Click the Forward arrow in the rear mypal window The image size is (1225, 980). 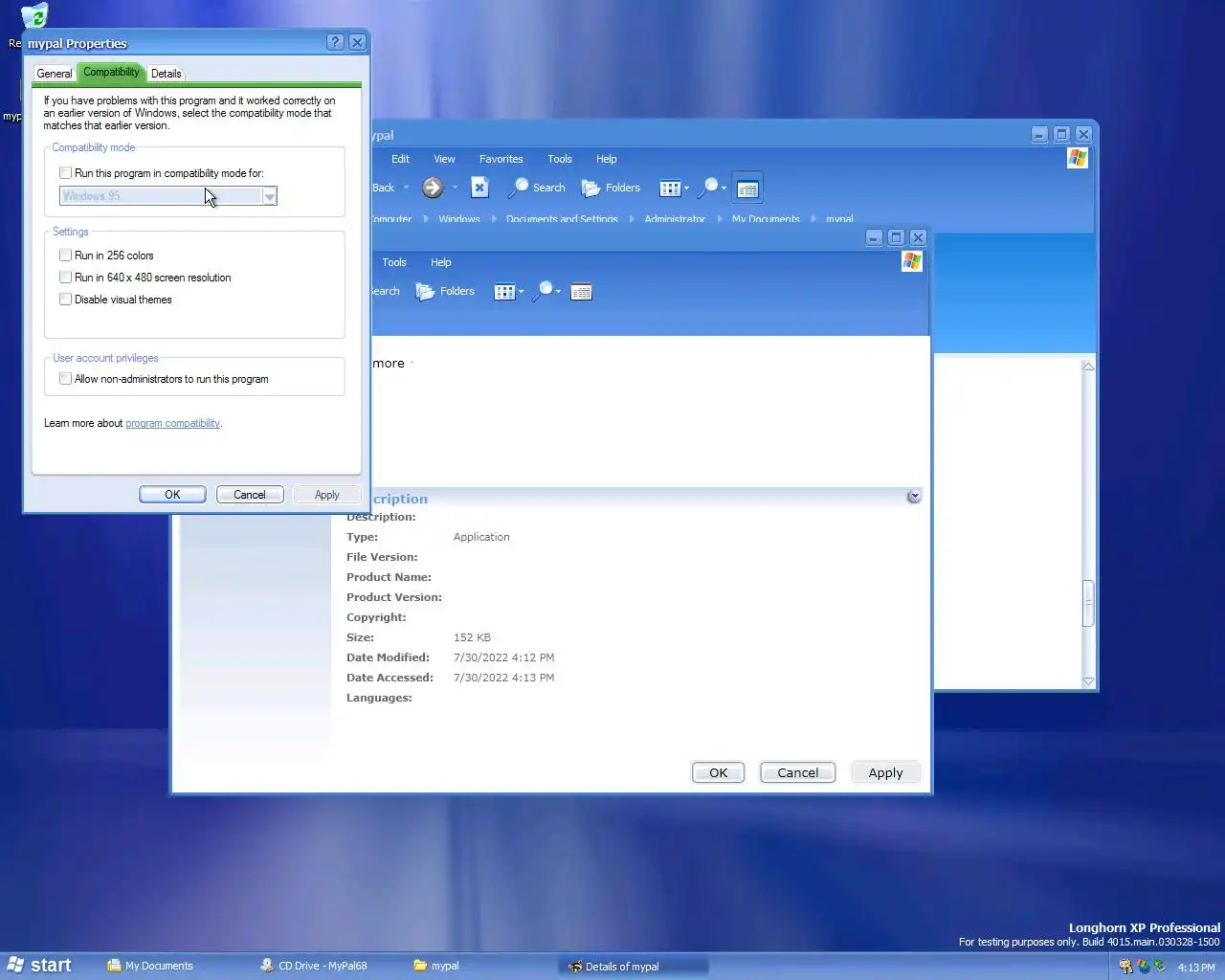coord(433,188)
